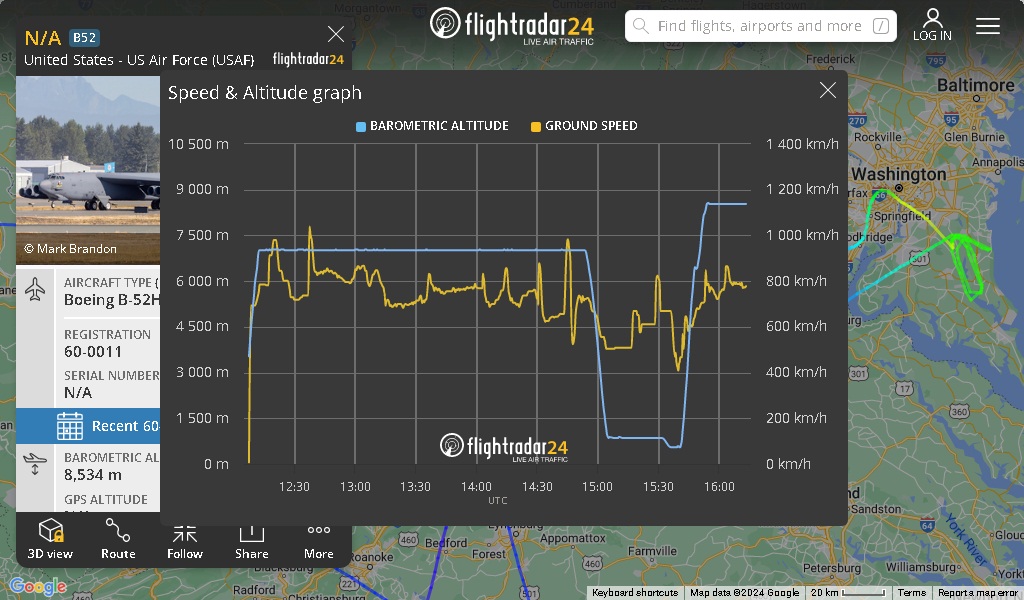Screen dimensions: 1024x600
Task: Click the 12:30 UTC axis label
Action: coord(294,486)
